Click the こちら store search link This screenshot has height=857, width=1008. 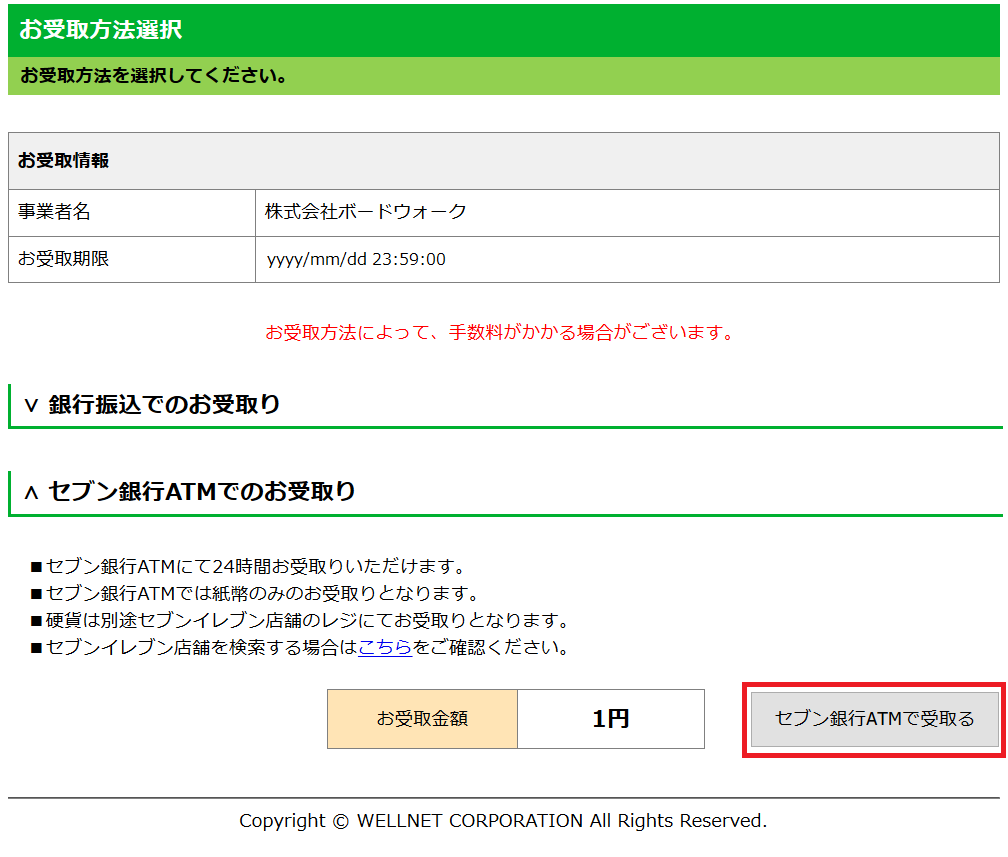pyautogui.click(x=385, y=648)
